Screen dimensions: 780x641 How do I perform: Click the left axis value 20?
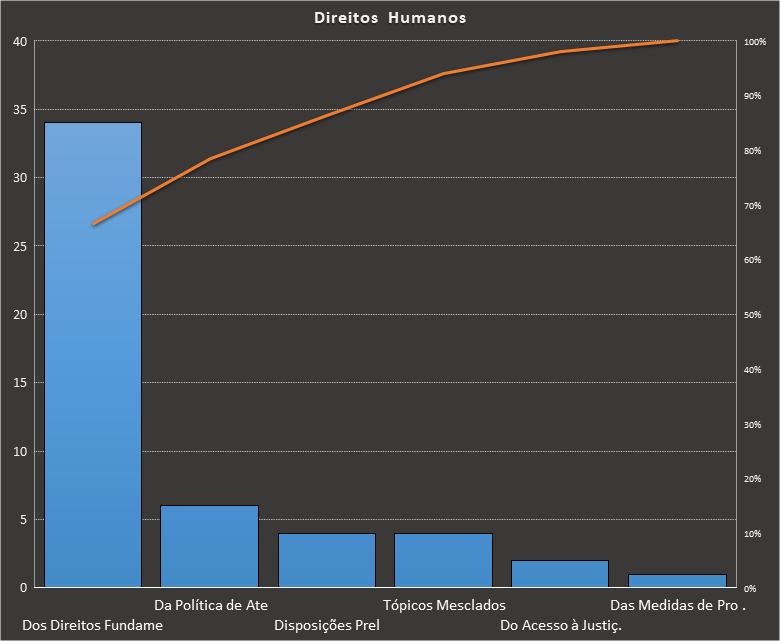pyautogui.click(x=20, y=315)
